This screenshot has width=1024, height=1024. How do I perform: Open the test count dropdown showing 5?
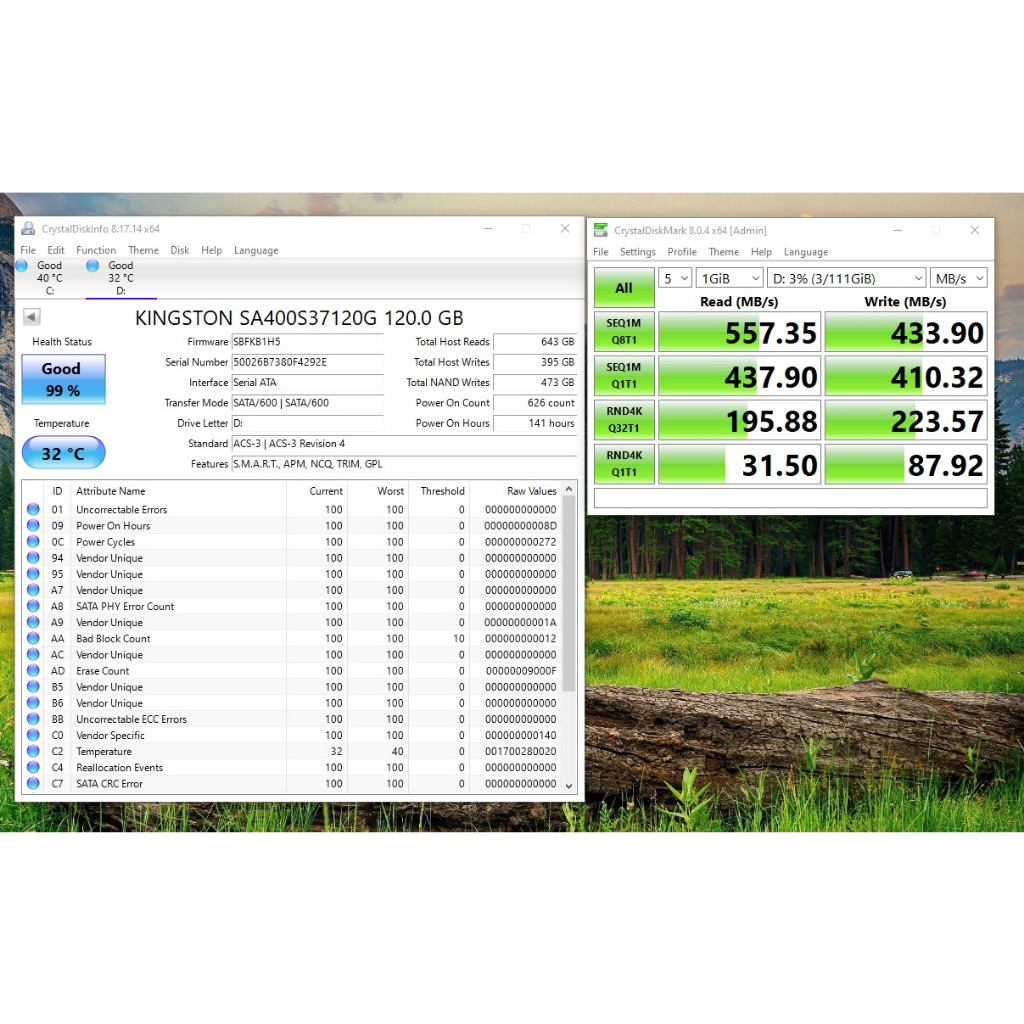[675, 278]
